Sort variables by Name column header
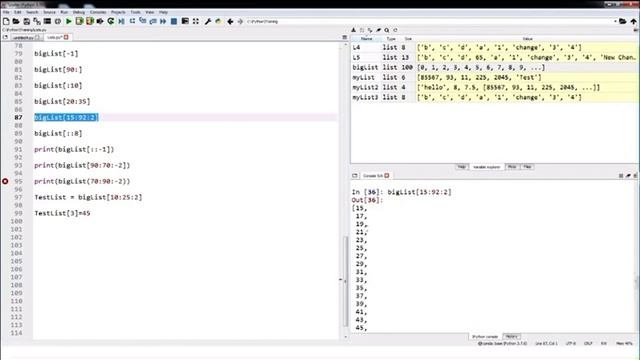 point(367,39)
